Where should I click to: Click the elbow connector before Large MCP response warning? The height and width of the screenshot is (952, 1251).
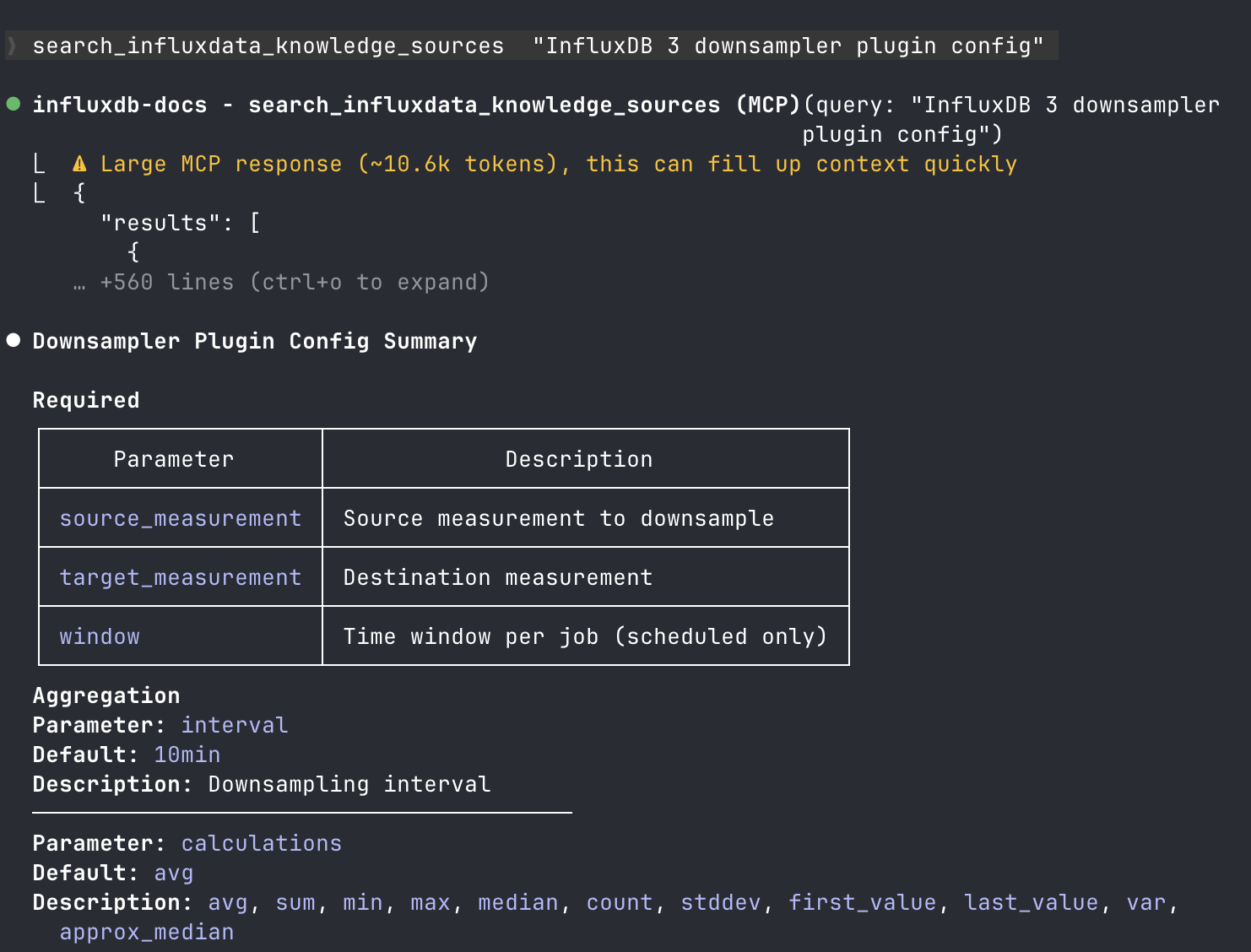(x=40, y=163)
